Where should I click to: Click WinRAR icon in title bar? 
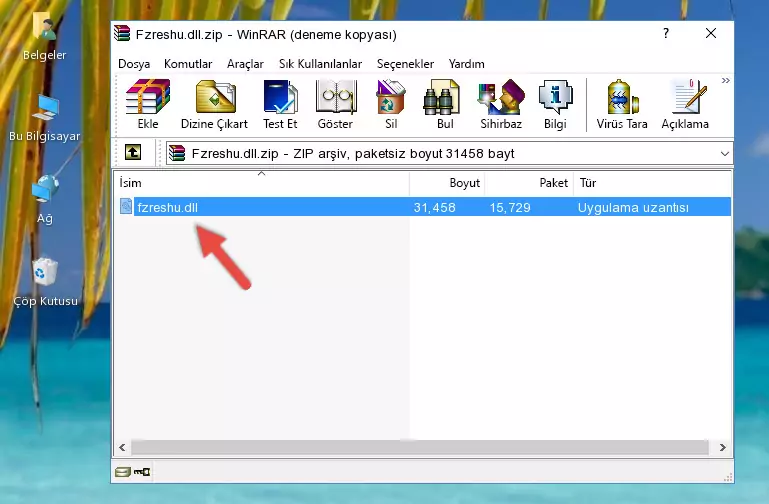click(x=122, y=34)
